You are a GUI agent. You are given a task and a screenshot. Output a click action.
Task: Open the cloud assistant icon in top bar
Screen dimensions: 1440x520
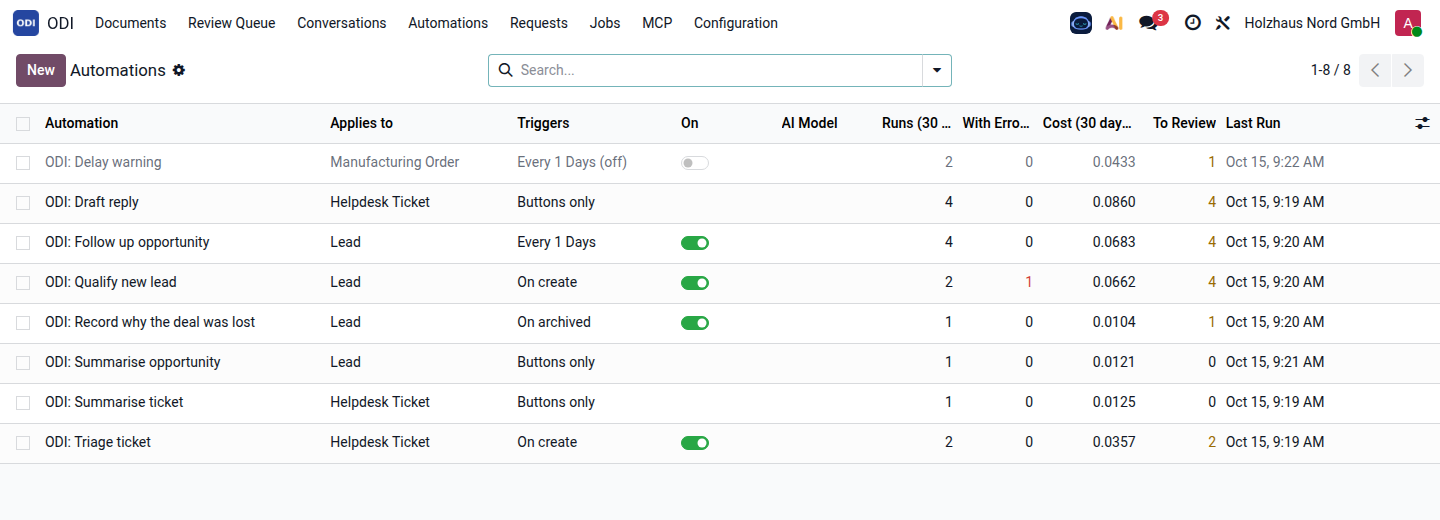[1081, 23]
